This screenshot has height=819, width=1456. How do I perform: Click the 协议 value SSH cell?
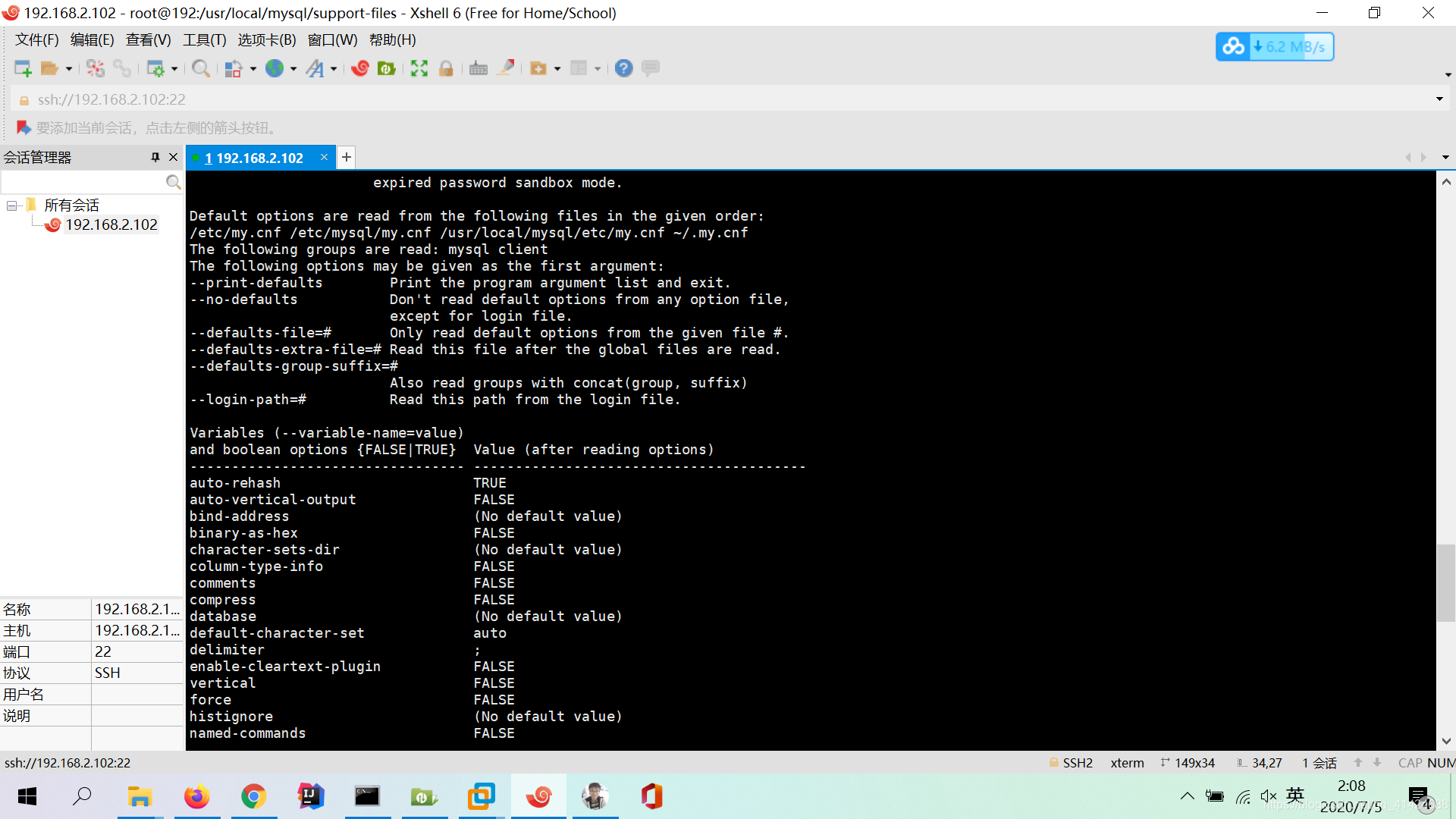click(x=136, y=673)
